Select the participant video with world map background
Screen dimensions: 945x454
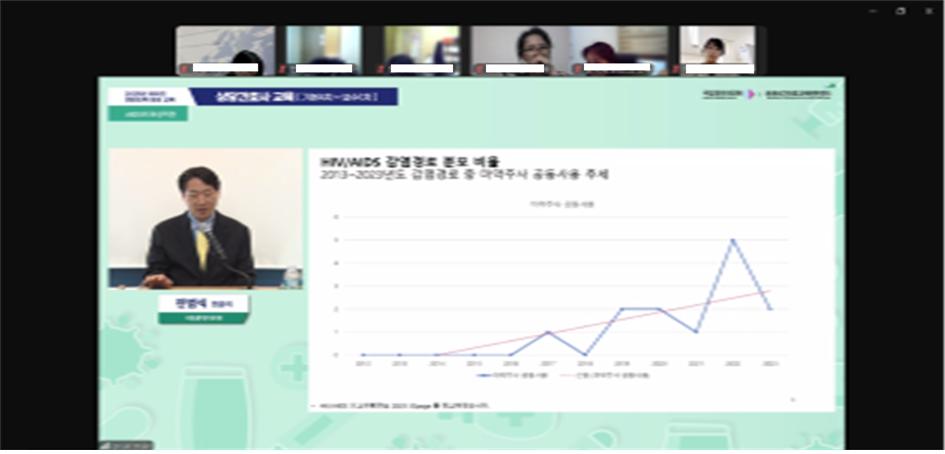pos(225,50)
